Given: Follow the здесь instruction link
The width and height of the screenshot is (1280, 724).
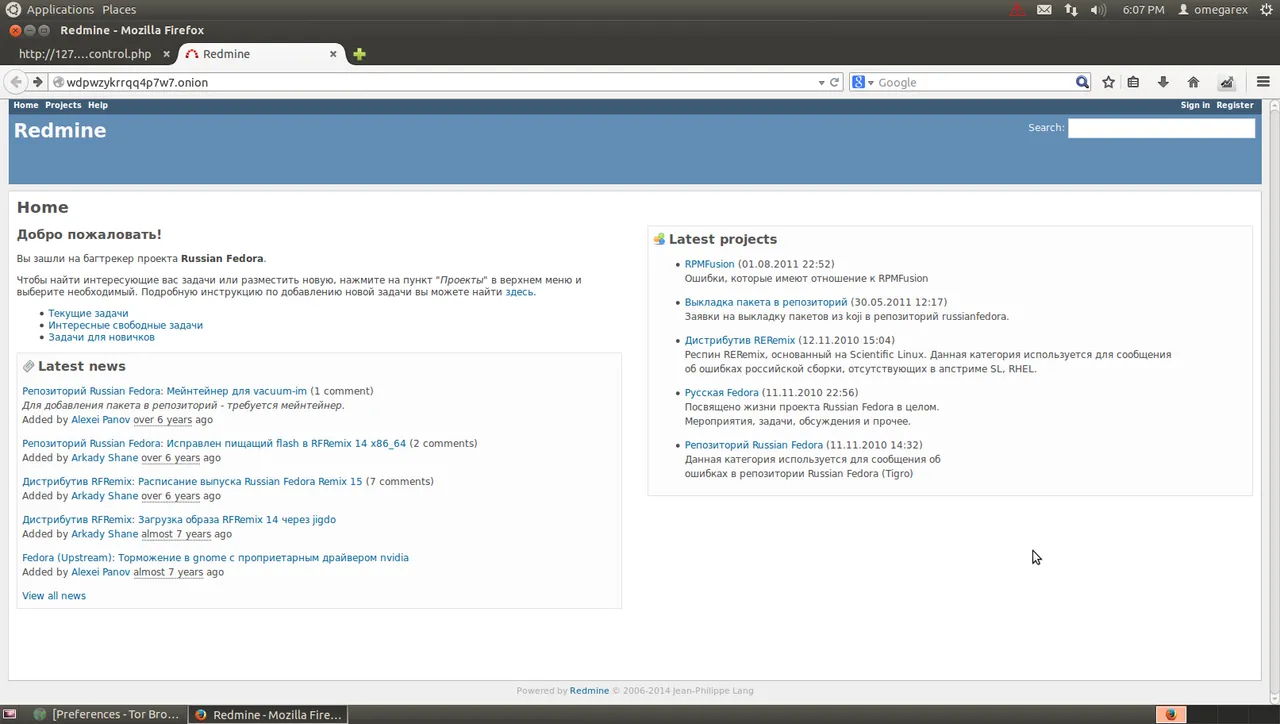Looking at the screenshot, I should (x=520, y=292).
